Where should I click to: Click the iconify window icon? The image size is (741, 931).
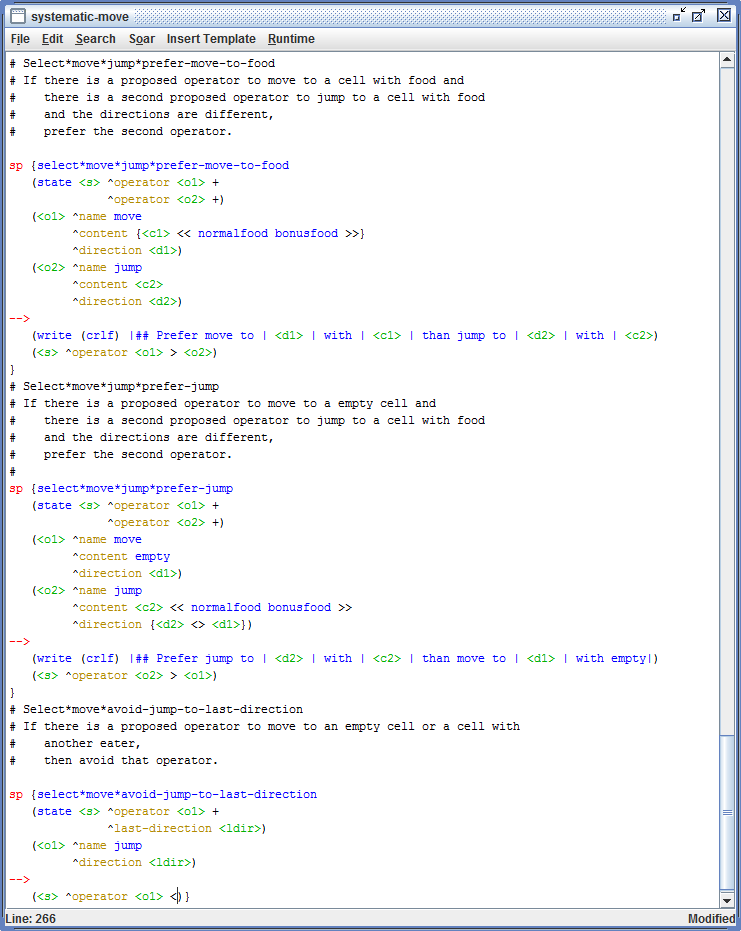click(x=679, y=15)
